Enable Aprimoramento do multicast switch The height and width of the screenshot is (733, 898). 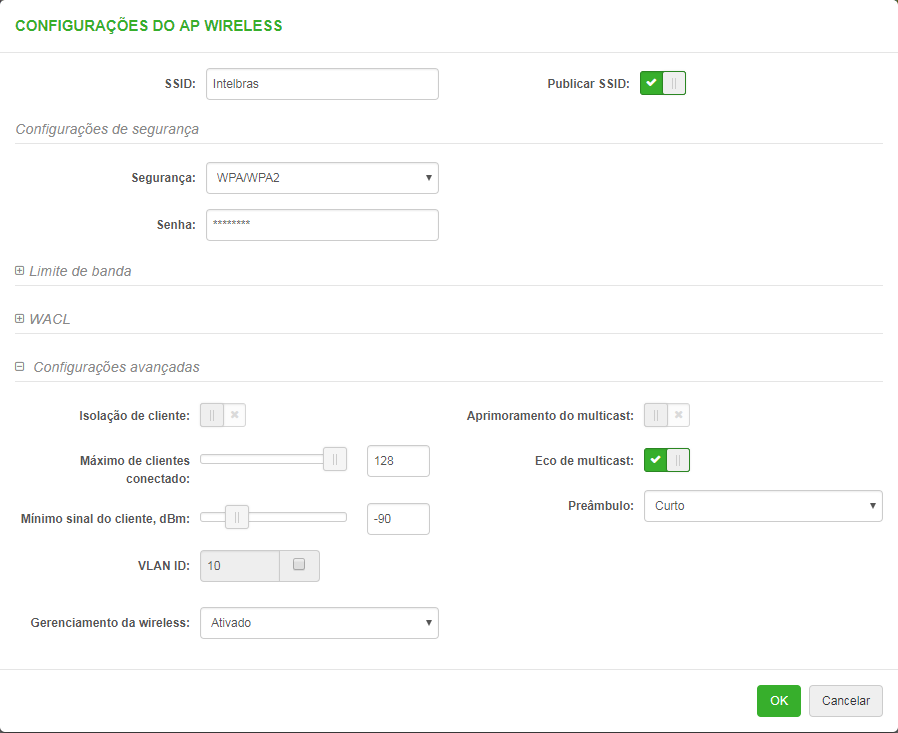pos(667,415)
